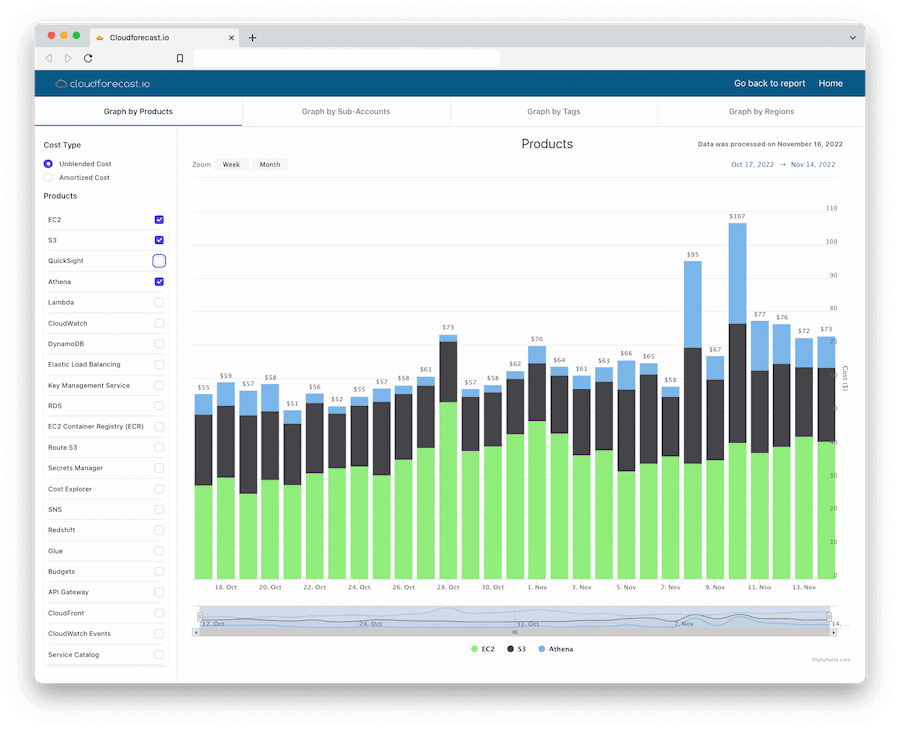Click navigator scrollbar left arrow

pyautogui.click(x=196, y=632)
